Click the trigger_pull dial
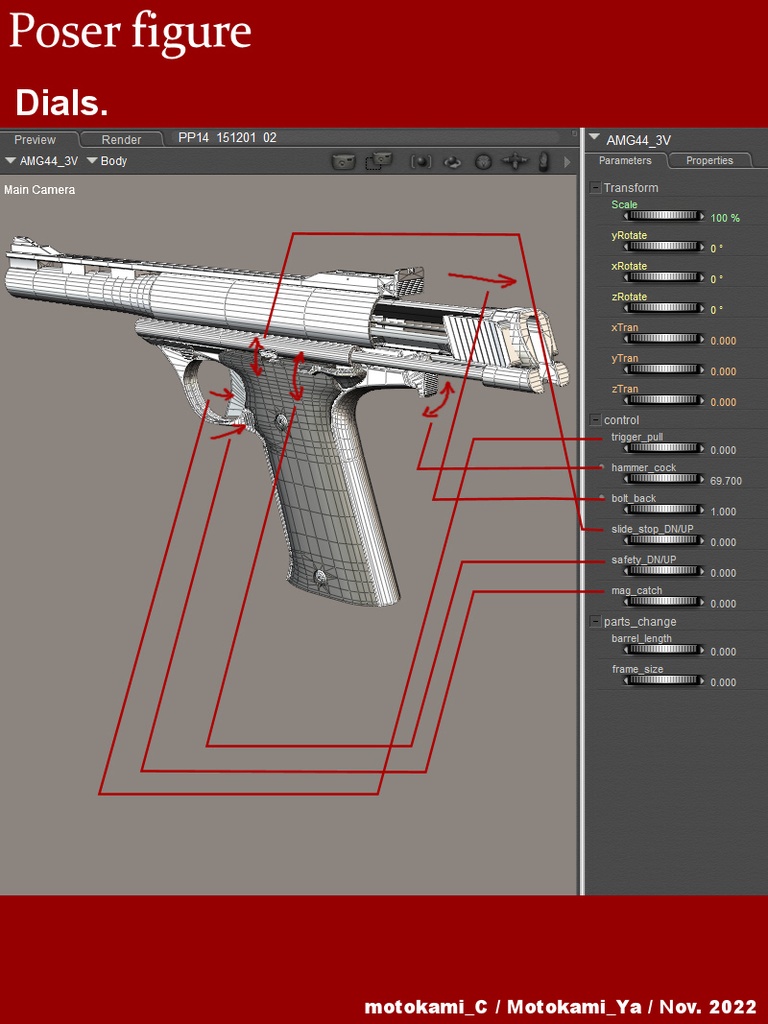Viewport: 768px width, 1024px height. click(x=664, y=449)
